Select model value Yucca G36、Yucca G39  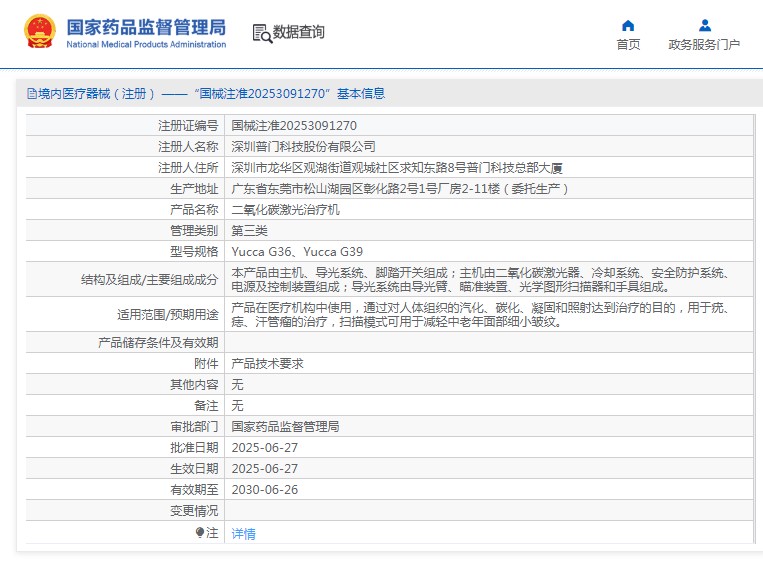(297, 252)
